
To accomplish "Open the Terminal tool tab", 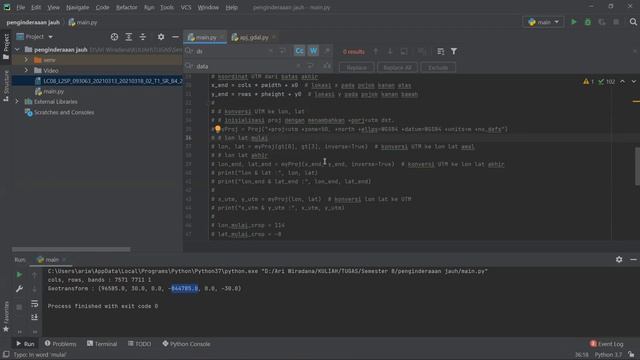I will (102, 344).
